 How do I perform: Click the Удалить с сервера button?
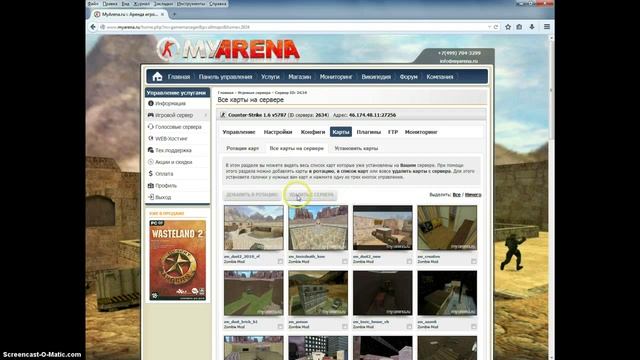click(x=311, y=195)
